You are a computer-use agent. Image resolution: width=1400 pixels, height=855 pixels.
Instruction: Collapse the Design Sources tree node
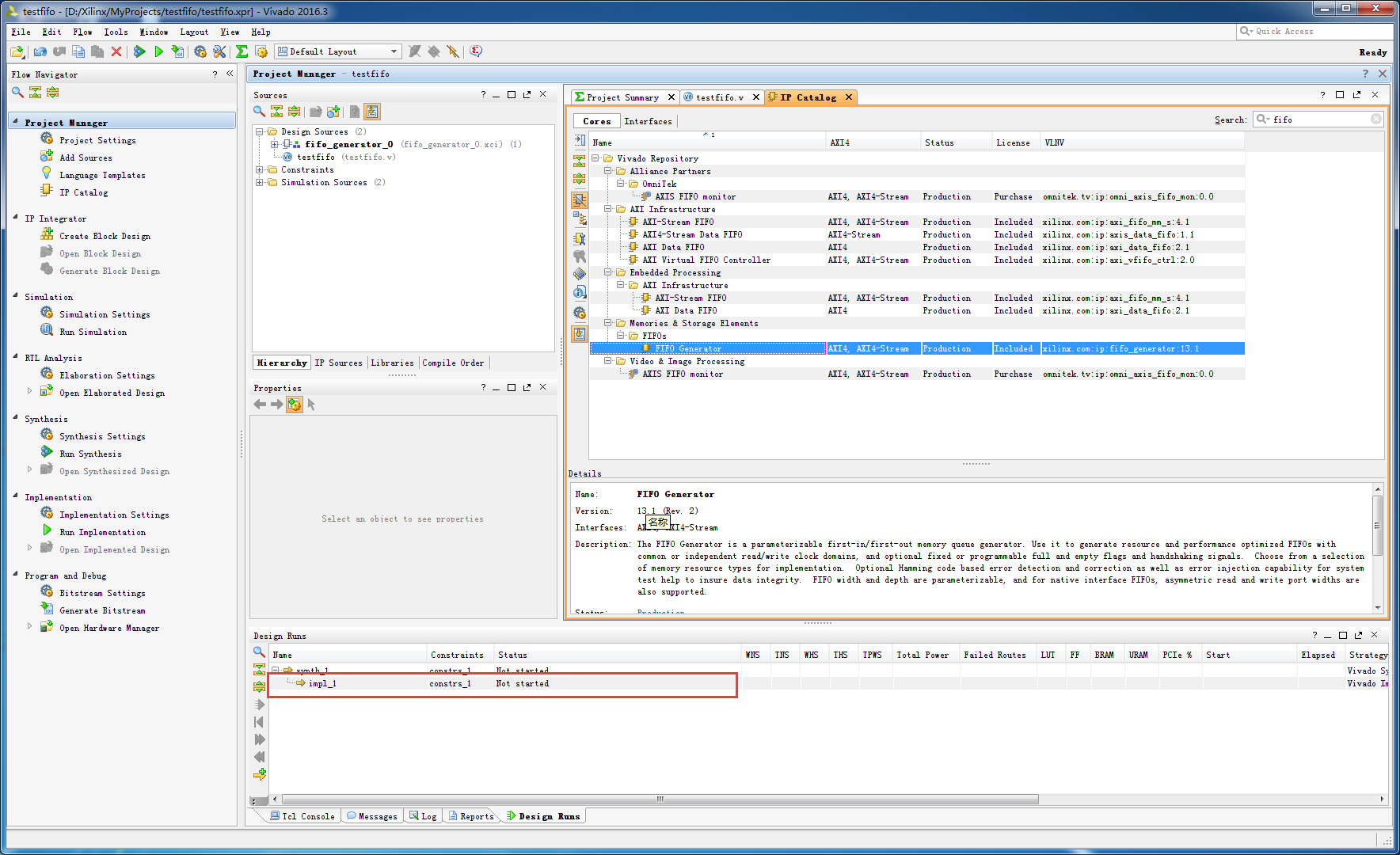pos(259,132)
